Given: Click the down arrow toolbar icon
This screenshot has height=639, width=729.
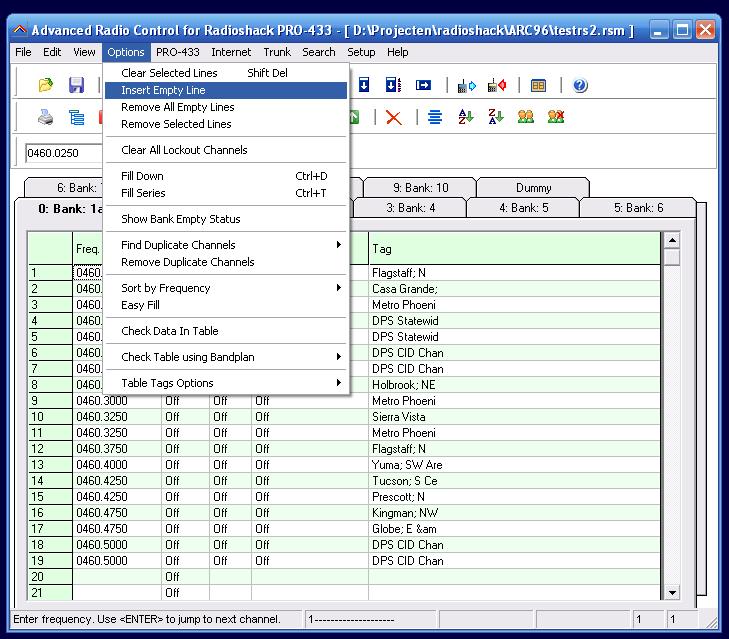Looking at the screenshot, I should tap(364, 85).
